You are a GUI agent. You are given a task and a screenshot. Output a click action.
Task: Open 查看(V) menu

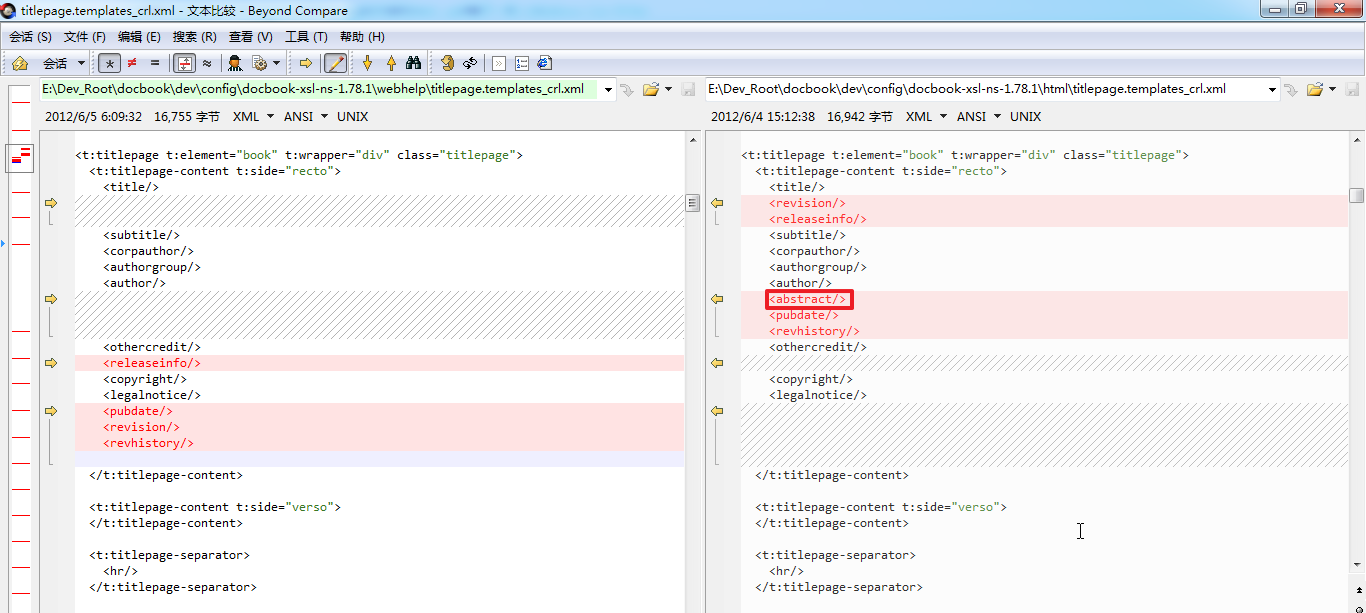[250, 37]
